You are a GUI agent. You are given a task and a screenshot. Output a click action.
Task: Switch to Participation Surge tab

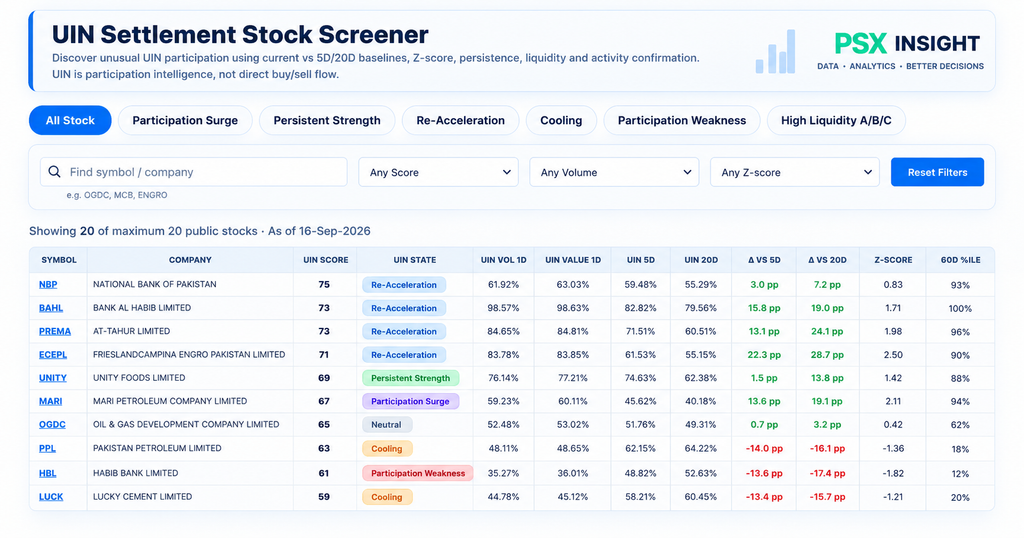coord(185,120)
